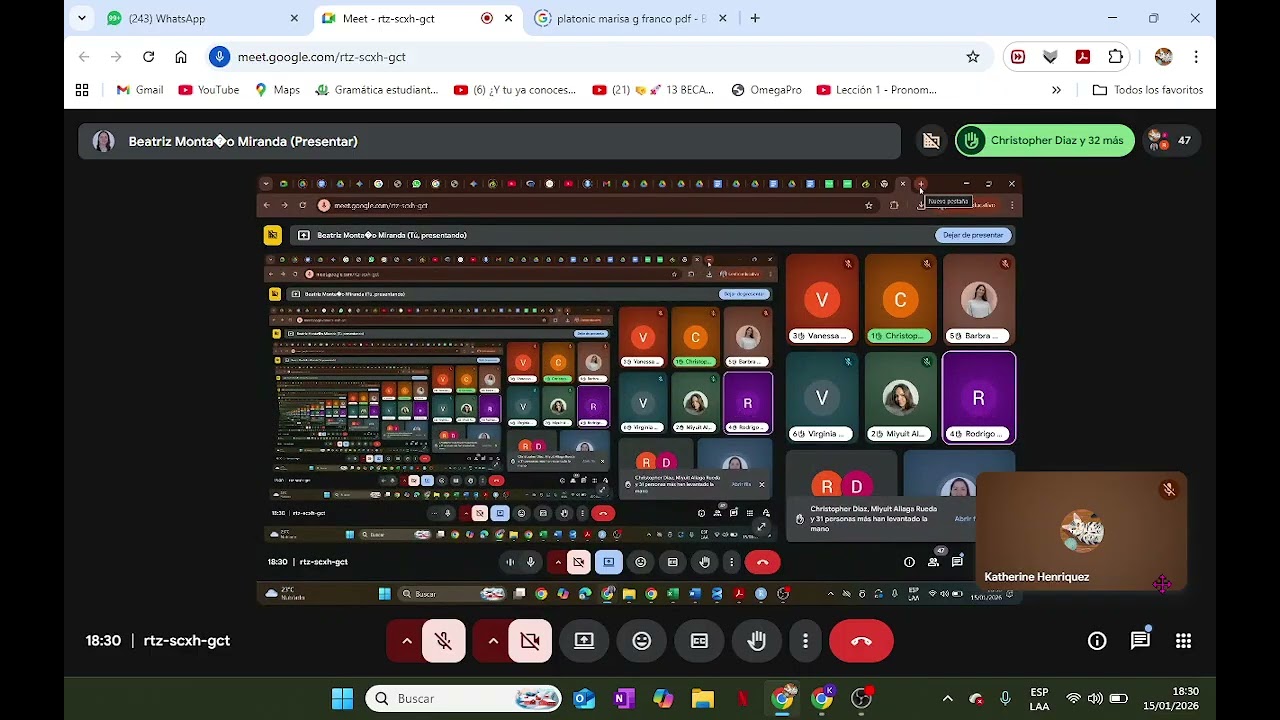This screenshot has width=1280, height=720.
Task: Show hidden system tray icons
Action: [948, 698]
